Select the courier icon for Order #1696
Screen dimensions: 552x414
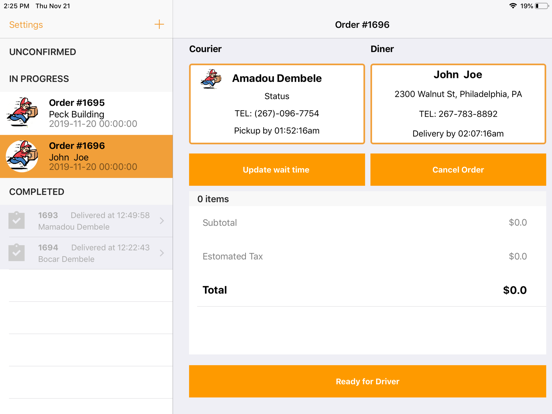pyautogui.click(x=22, y=156)
